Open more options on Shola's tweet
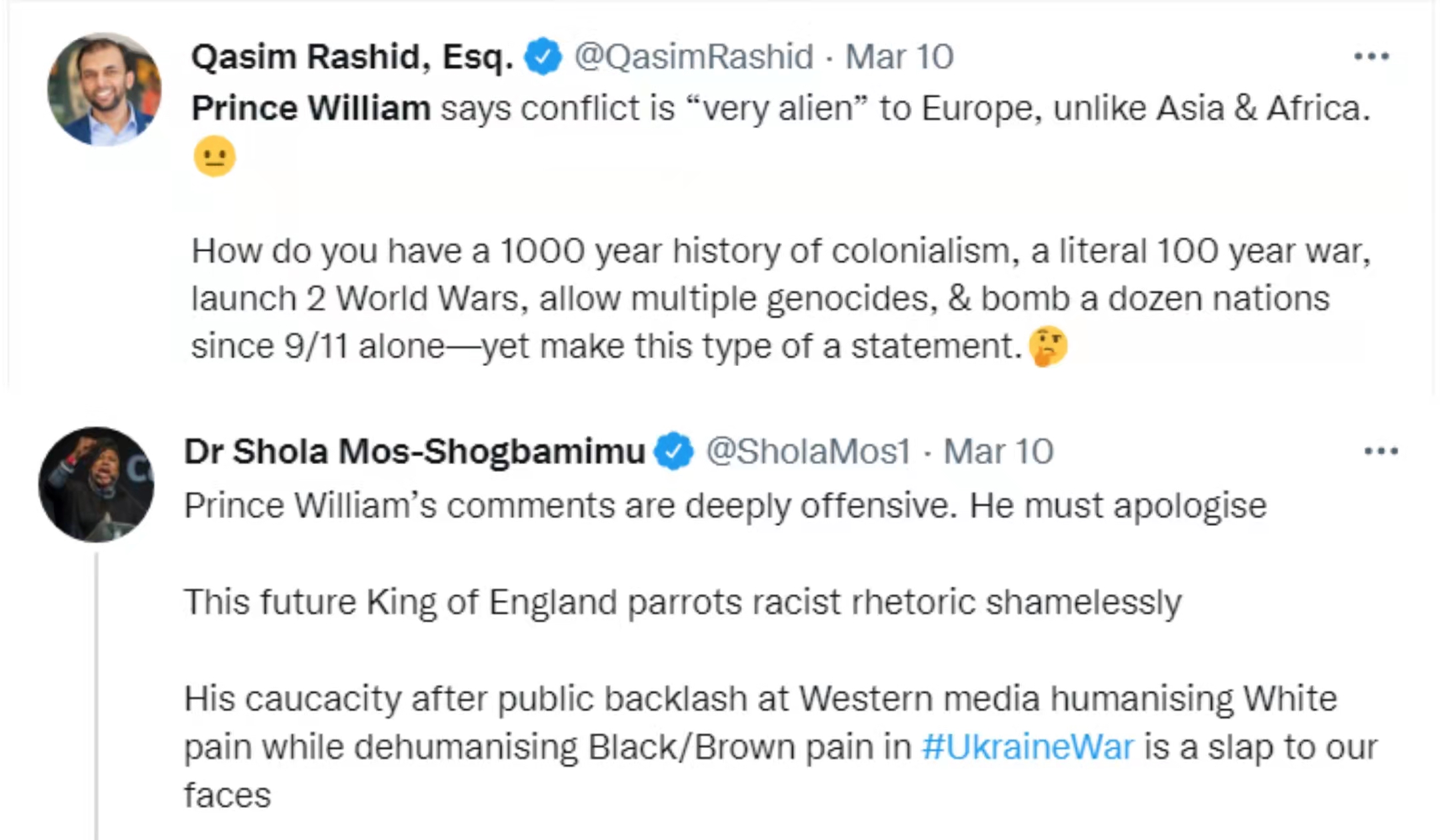 pyautogui.click(x=1381, y=451)
